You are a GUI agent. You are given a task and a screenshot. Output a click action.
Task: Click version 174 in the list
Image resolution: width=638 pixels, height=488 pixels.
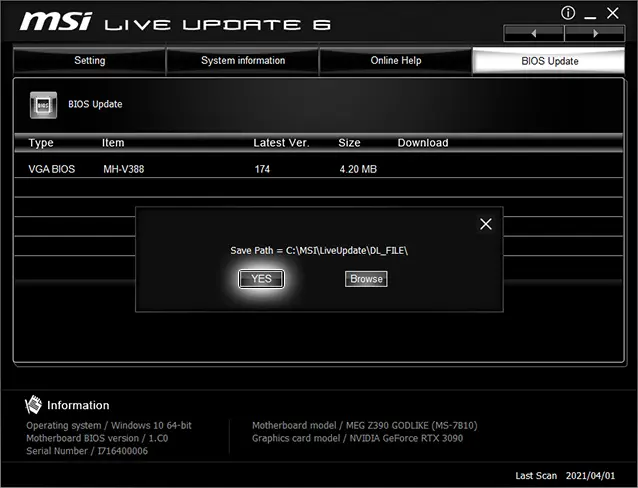pyautogui.click(x=262, y=169)
